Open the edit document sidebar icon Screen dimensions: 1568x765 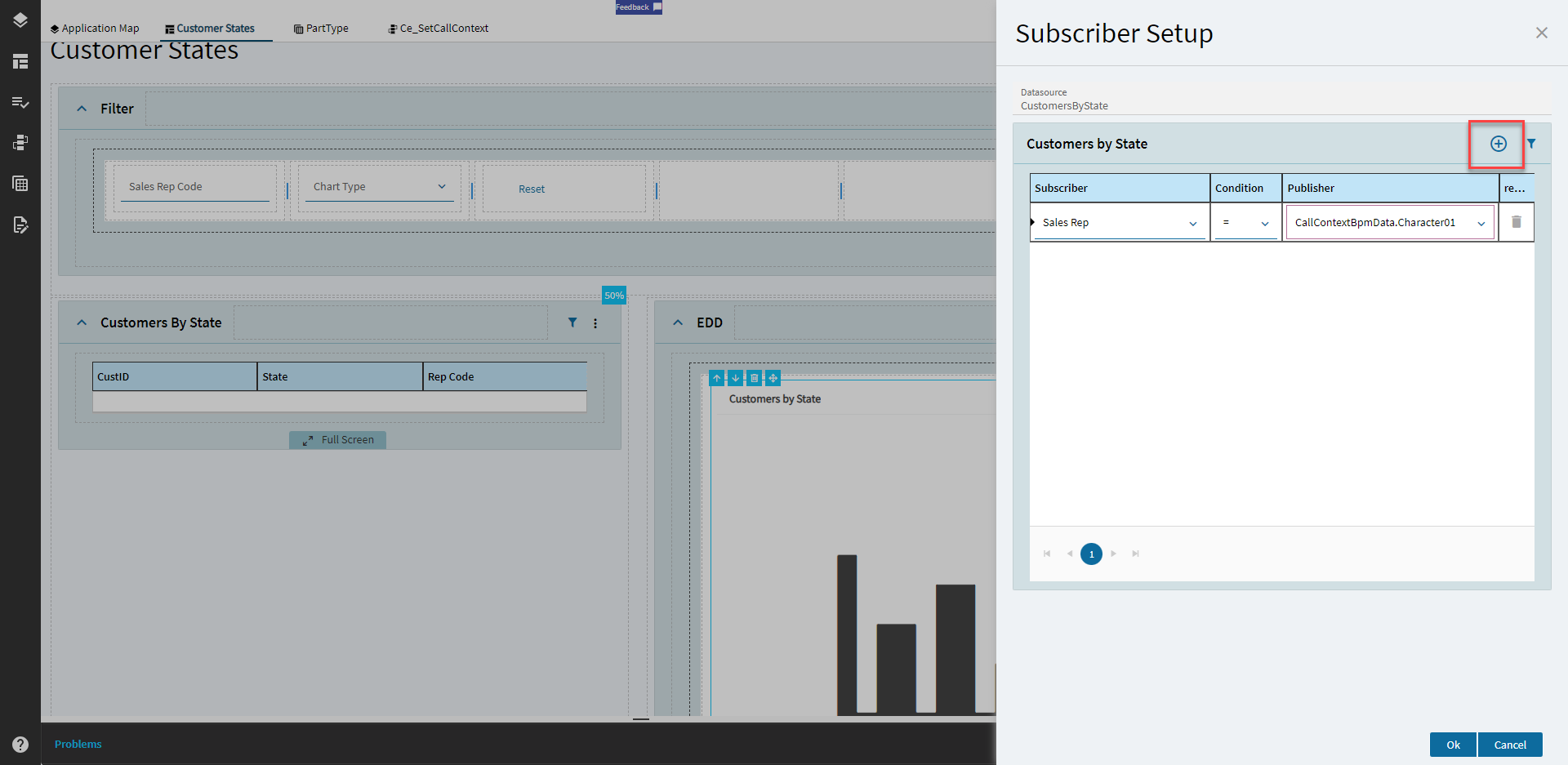tap(20, 225)
